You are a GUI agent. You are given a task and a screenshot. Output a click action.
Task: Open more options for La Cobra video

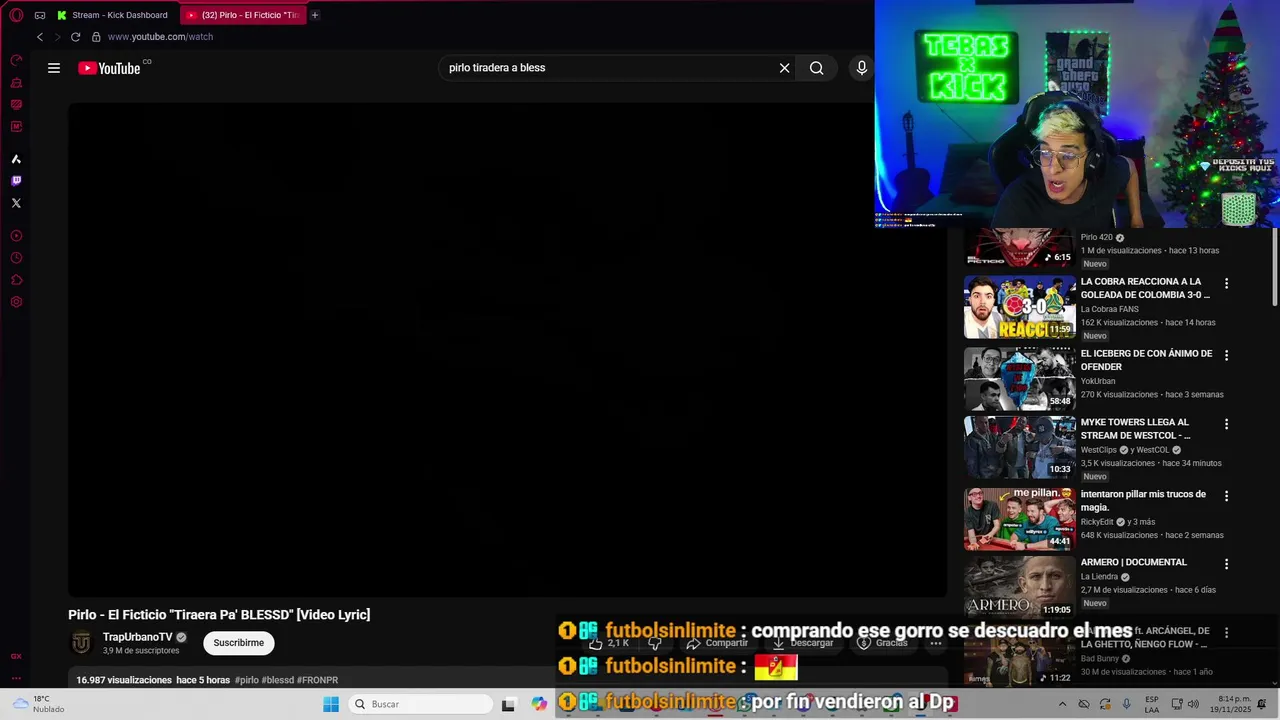click(1226, 284)
